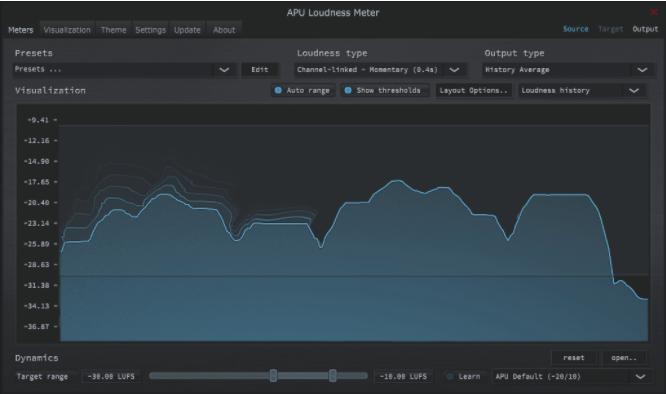Open the Presets dropdown list

[124, 70]
